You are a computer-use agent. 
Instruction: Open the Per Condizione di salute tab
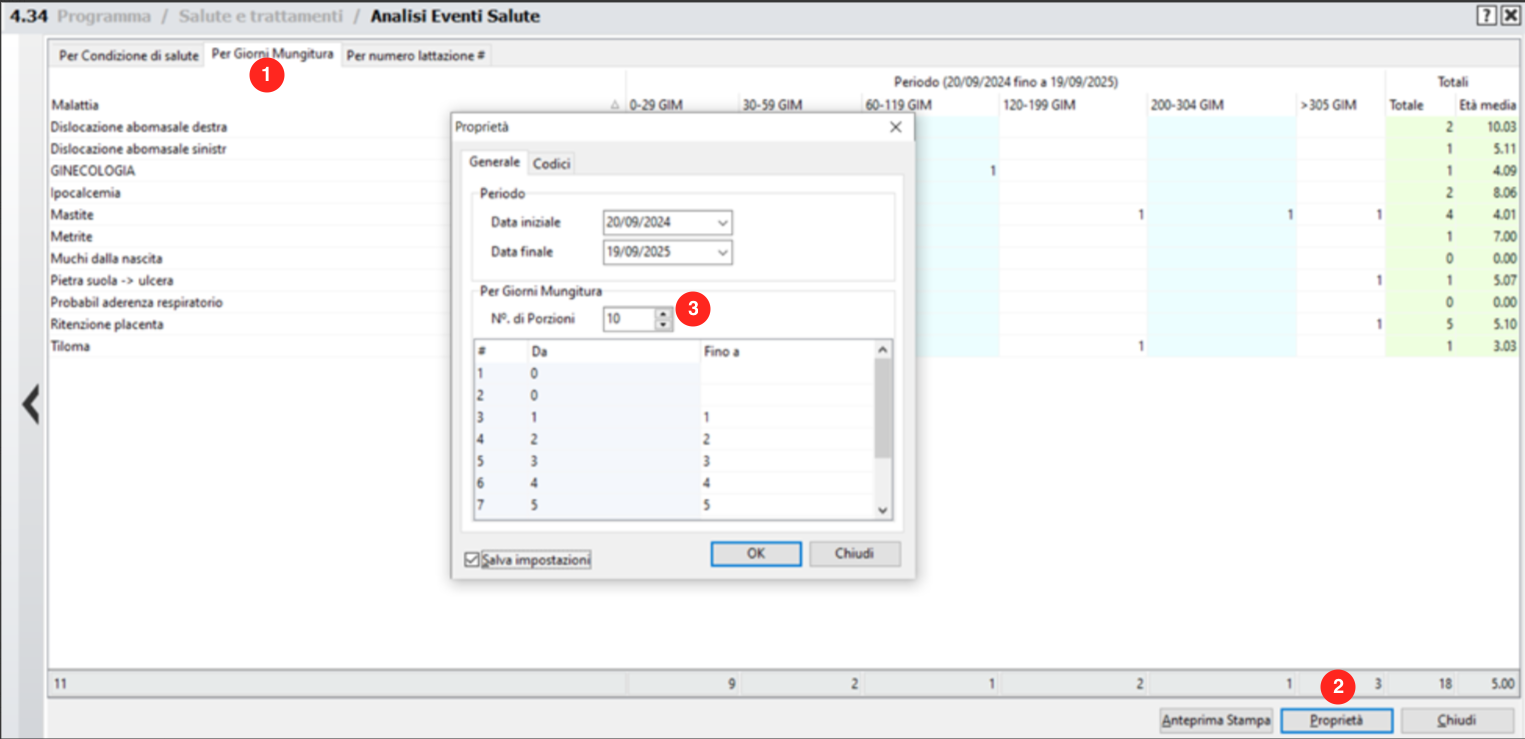(128, 56)
